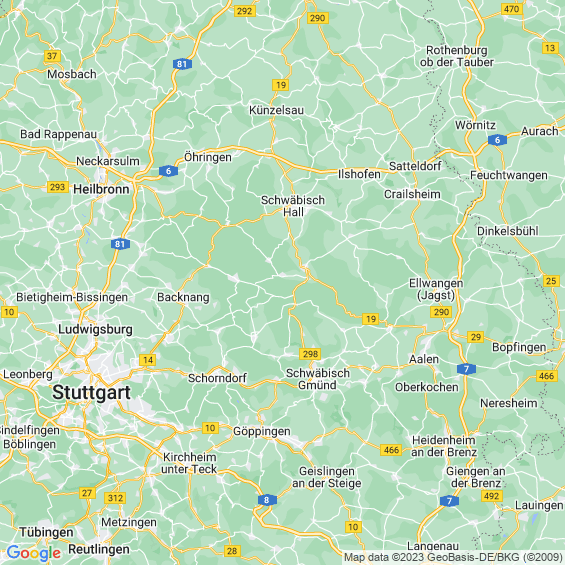Click the 312 road shield
Image resolution: width=565 pixels, height=565 pixels.
115,498
